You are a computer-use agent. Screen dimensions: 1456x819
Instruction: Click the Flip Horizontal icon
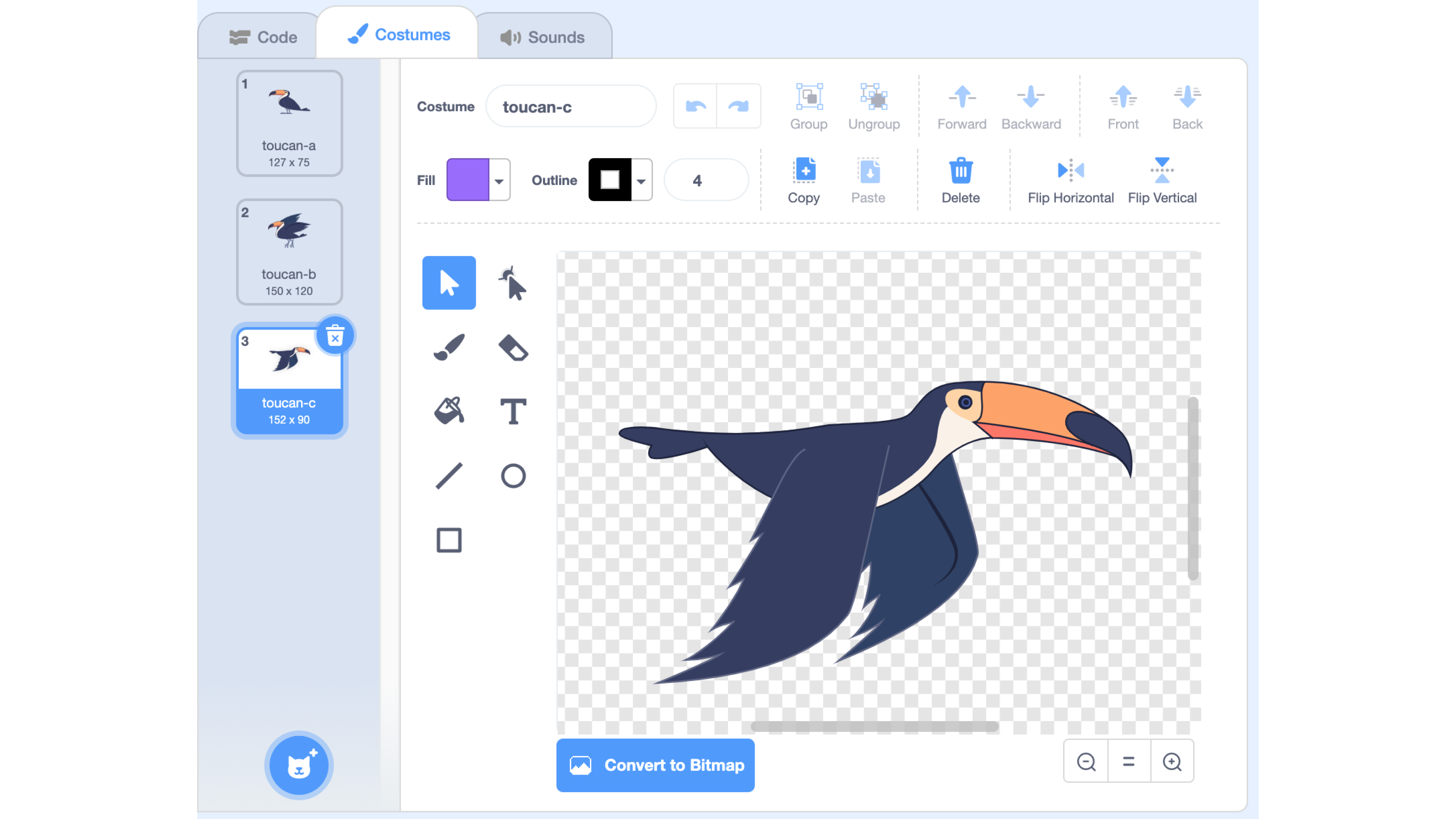pyautogui.click(x=1070, y=170)
